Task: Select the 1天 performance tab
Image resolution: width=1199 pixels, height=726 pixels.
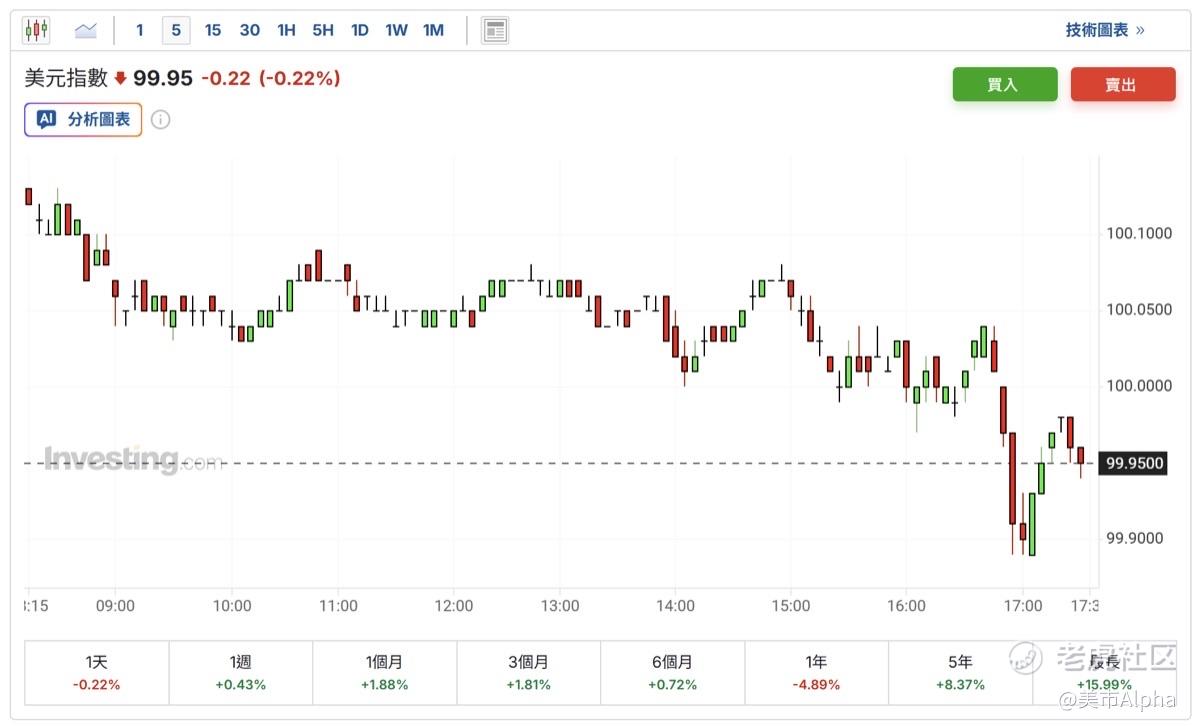Action: point(96,672)
